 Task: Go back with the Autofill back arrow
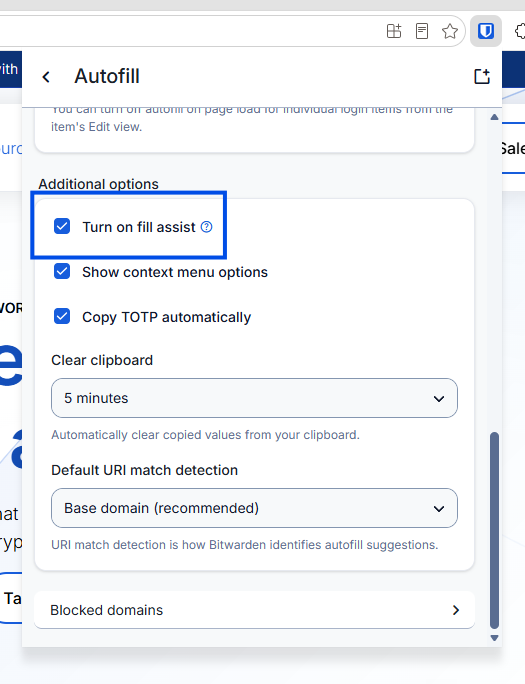[x=46, y=77]
